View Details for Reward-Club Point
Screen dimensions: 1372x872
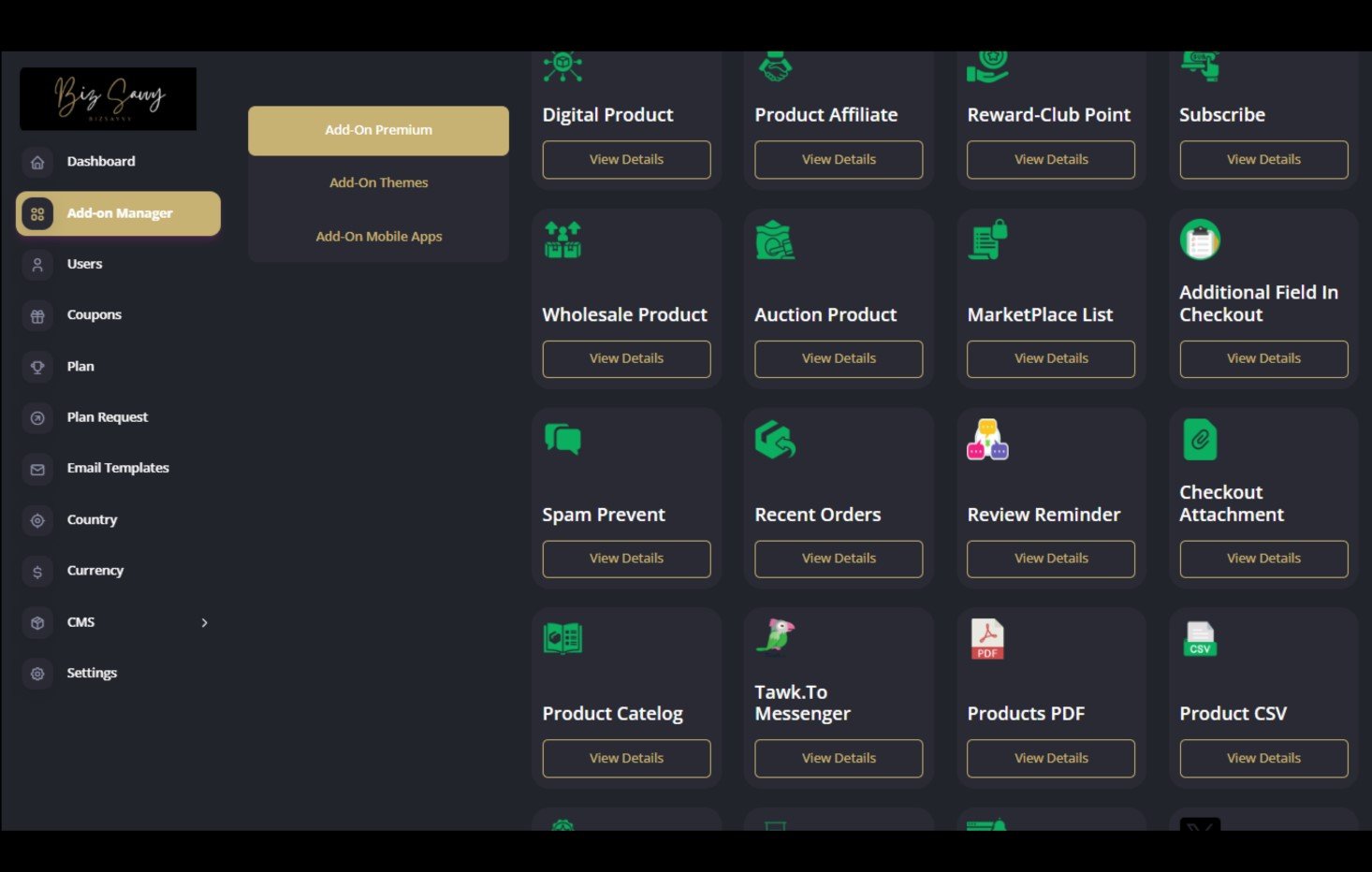point(1051,160)
